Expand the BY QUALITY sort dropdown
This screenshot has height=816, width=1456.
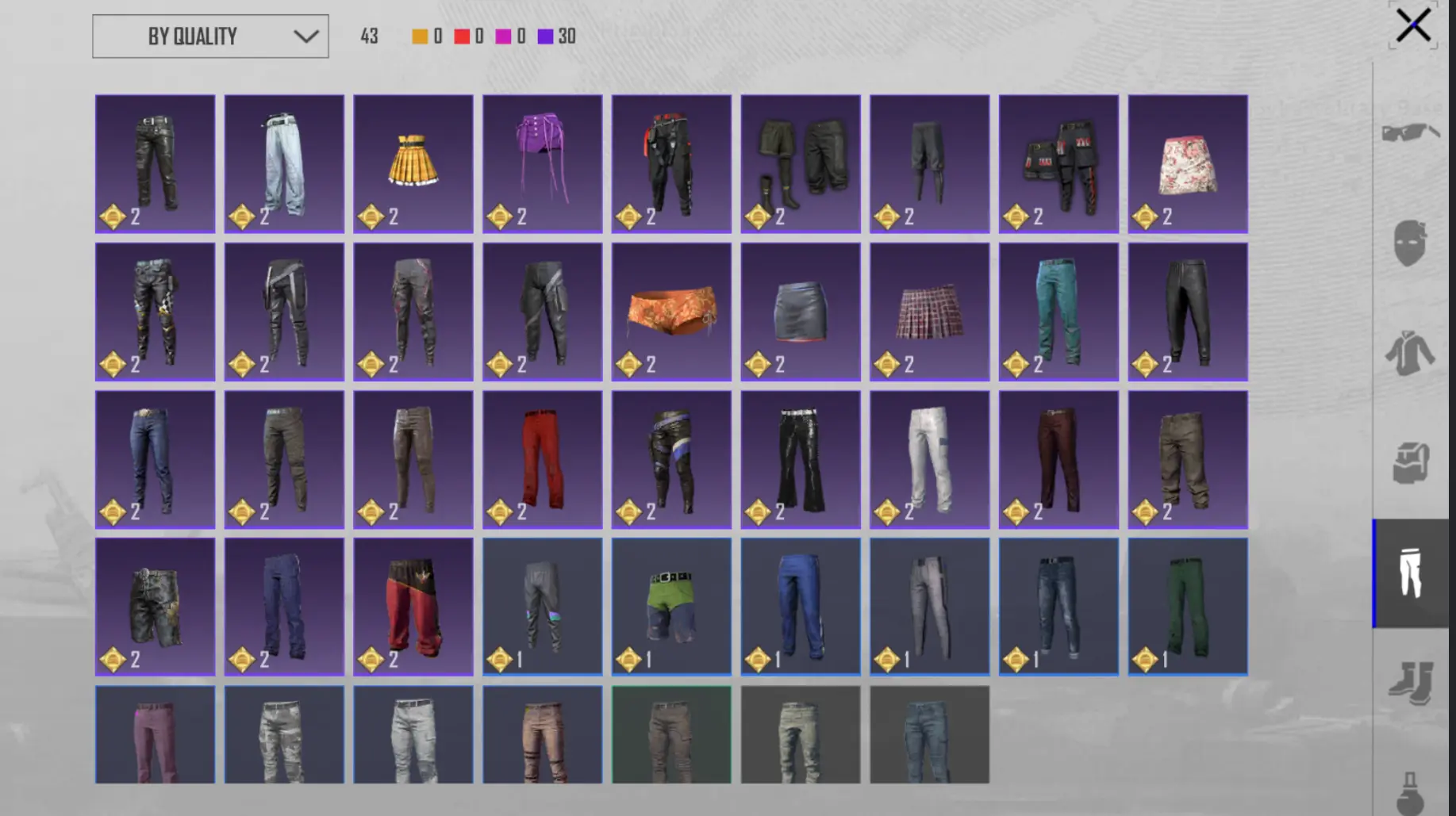coord(210,36)
